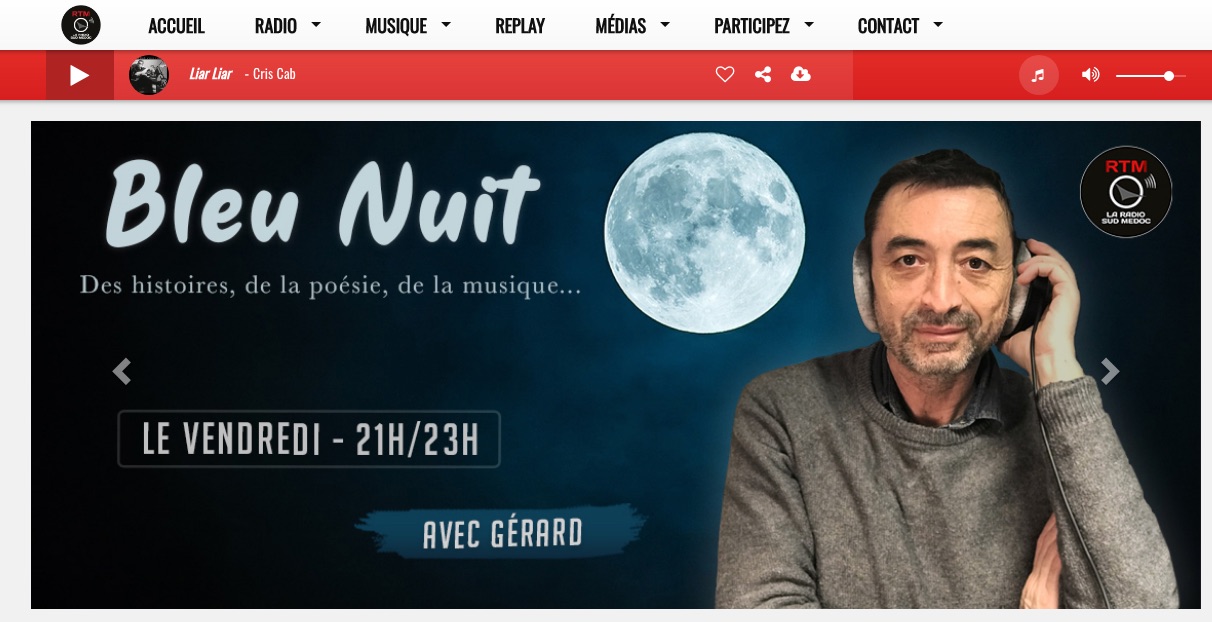Click the cloud download icon in the player
Screen dimensions: 1212x622
pyautogui.click(x=800, y=74)
